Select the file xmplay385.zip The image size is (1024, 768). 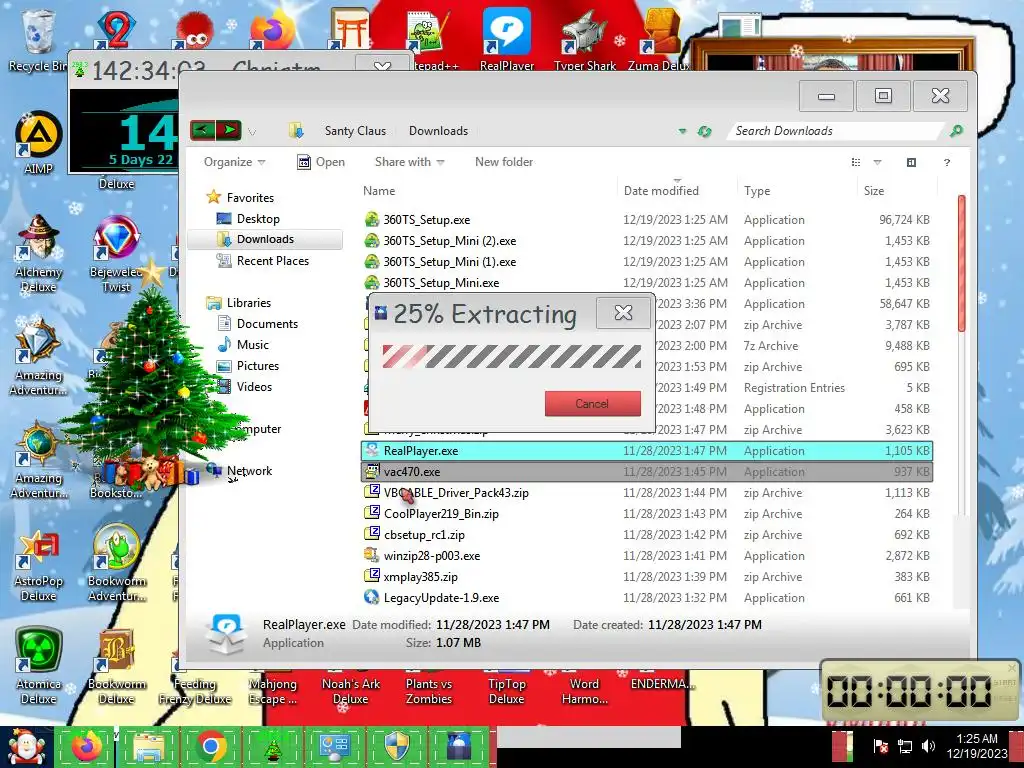(x=647, y=577)
